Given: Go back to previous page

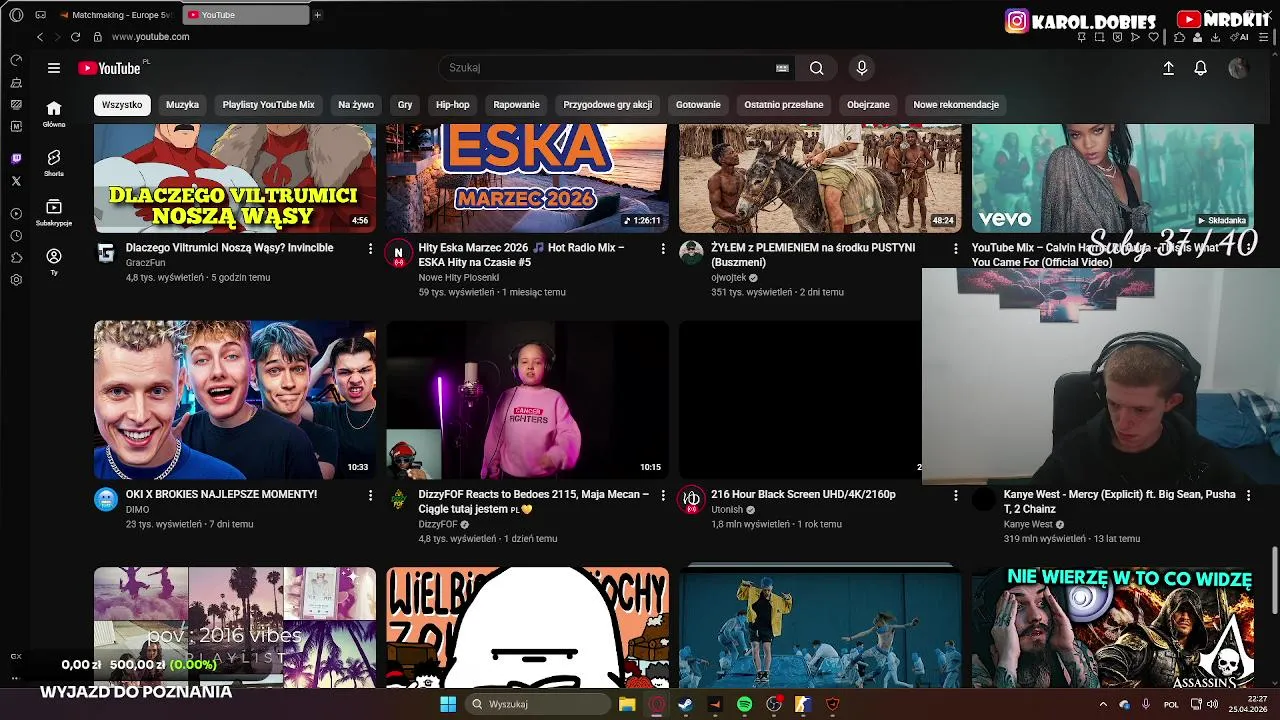Looking at the screenshot, I should click(x=40, y=37).
